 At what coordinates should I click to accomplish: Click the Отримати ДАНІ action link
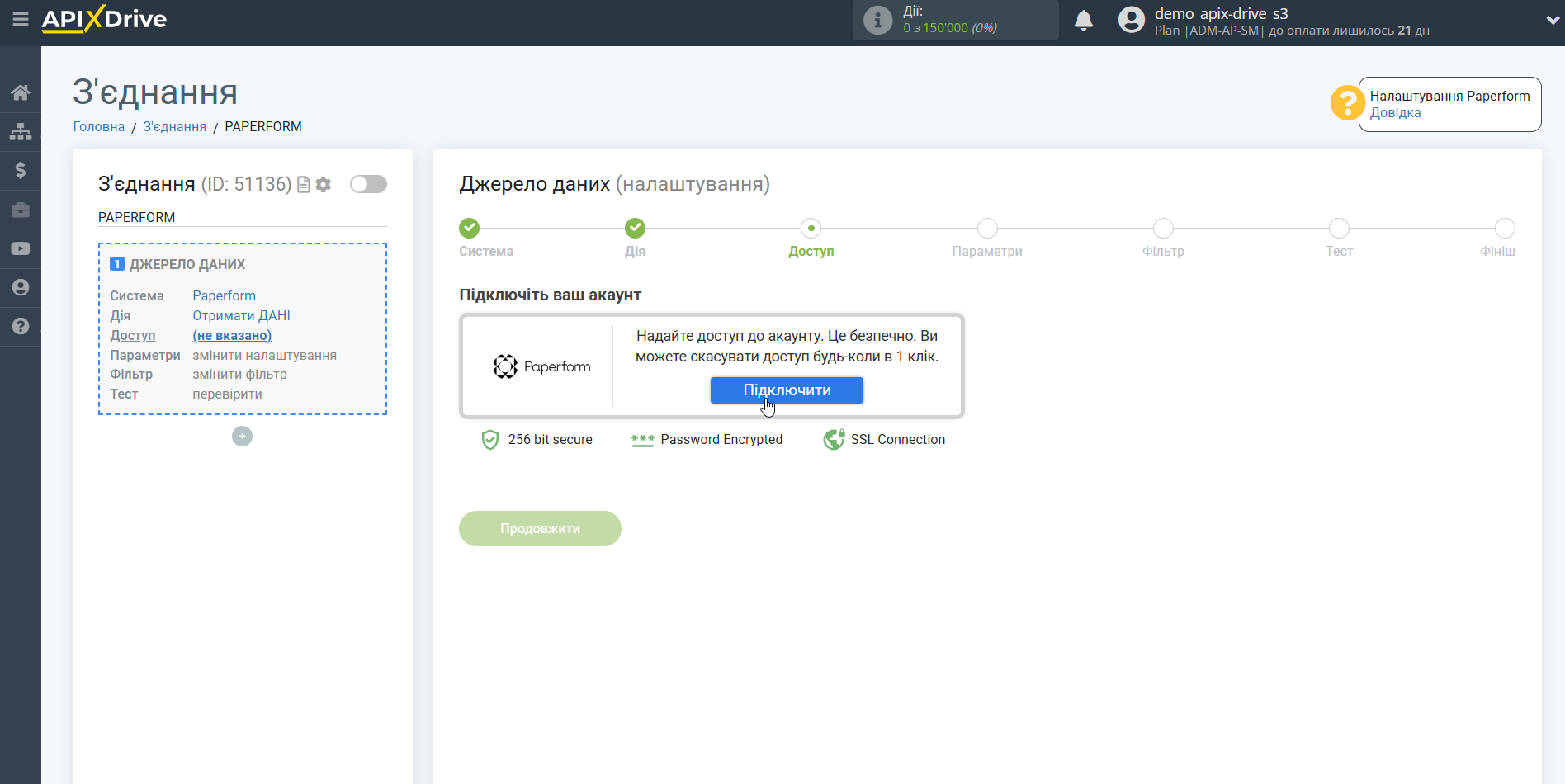click(242, 315)
